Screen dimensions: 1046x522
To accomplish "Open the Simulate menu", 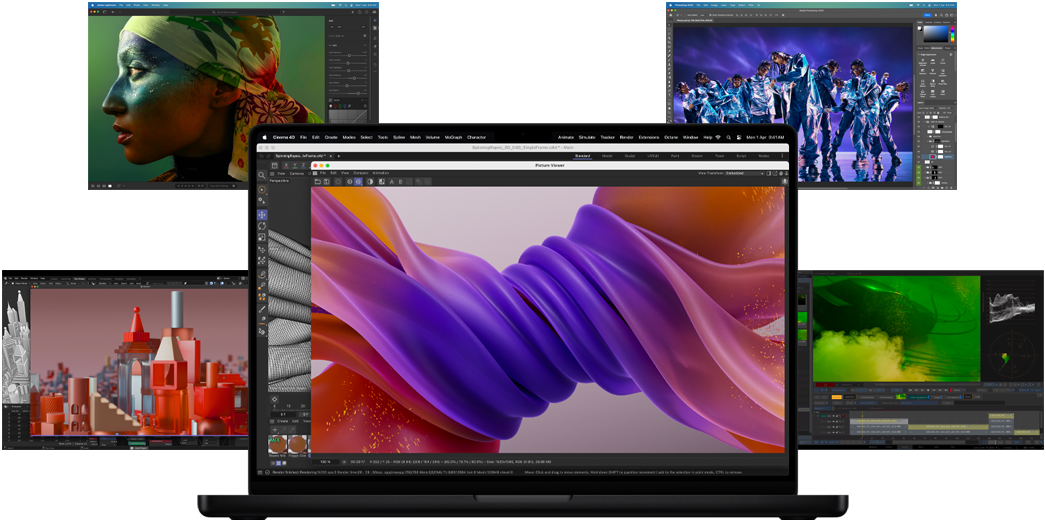I will pyautogui.click(x=587, y=137).
